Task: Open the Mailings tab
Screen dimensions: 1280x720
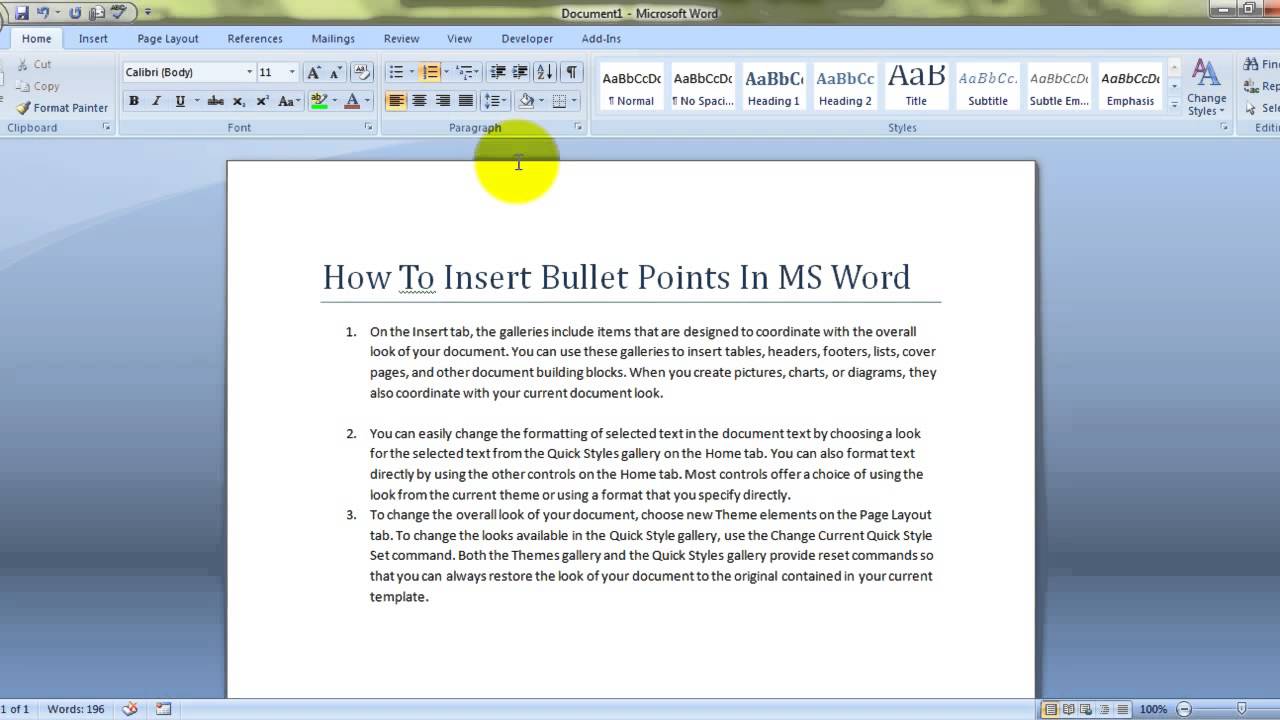Action: [x=333, y=38]
